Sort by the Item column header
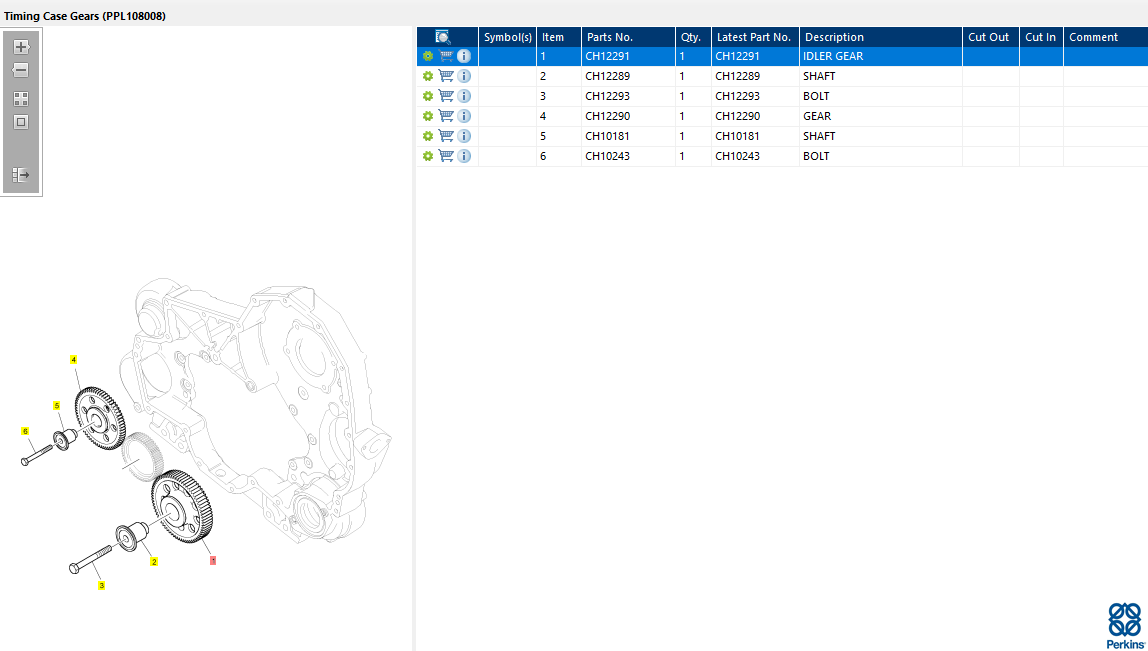 [x=559, y=37]
